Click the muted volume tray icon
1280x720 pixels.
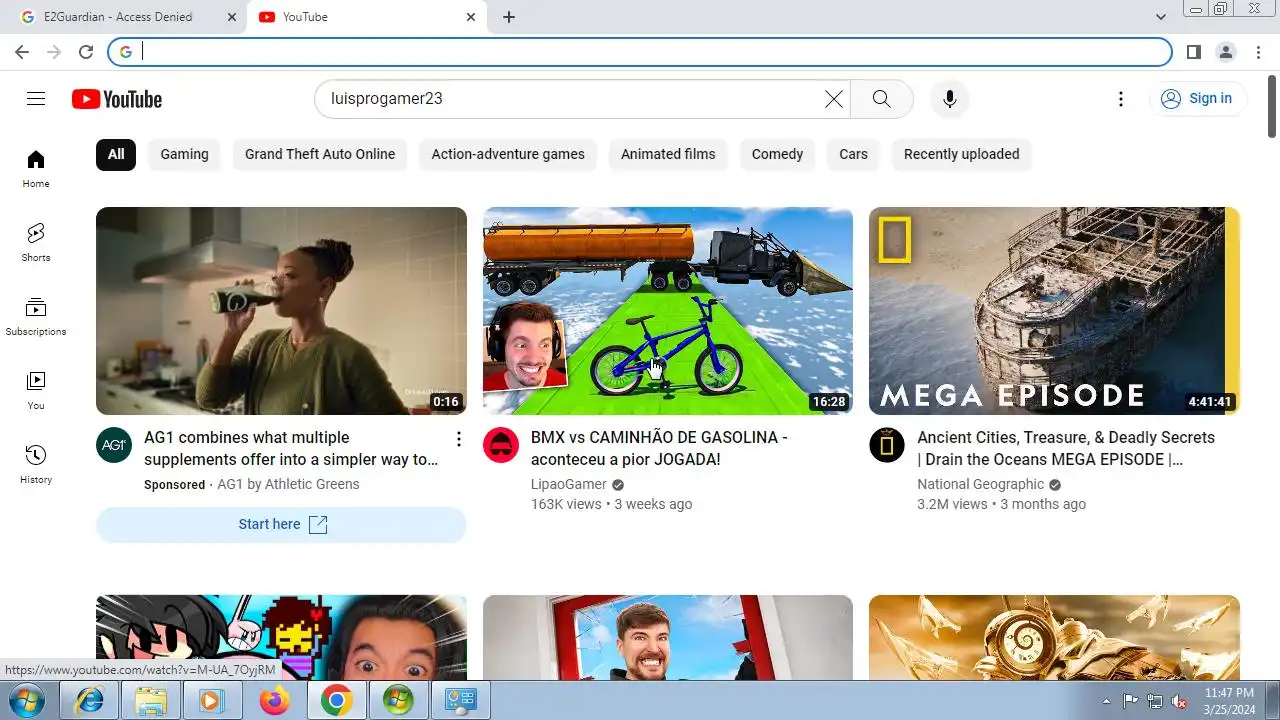pos(1179,701)
